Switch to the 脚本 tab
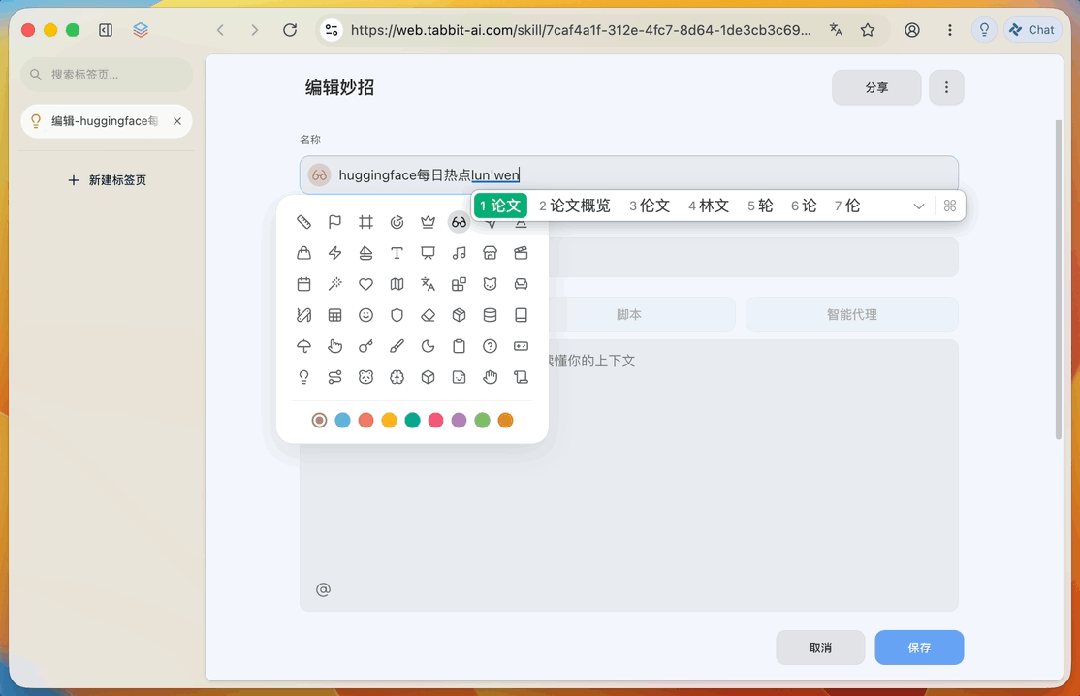1080x696 pixels. pos(629,314)
